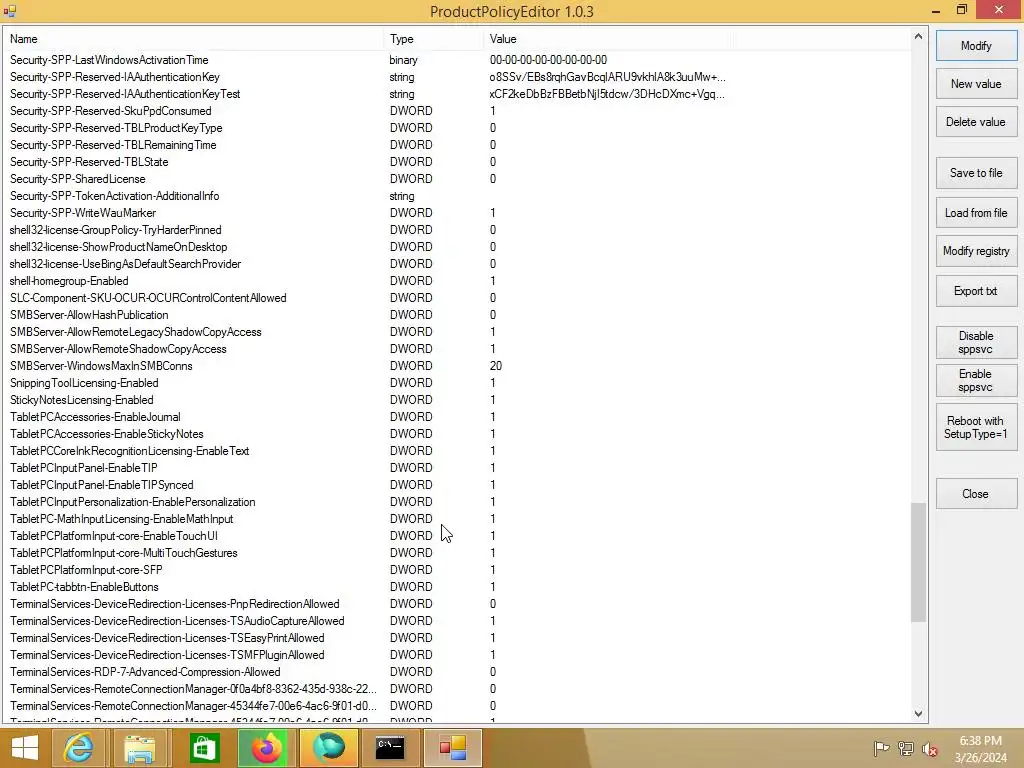
Task: Select Security-SPP-SharedLicense entry
Action: click(457, 179)
